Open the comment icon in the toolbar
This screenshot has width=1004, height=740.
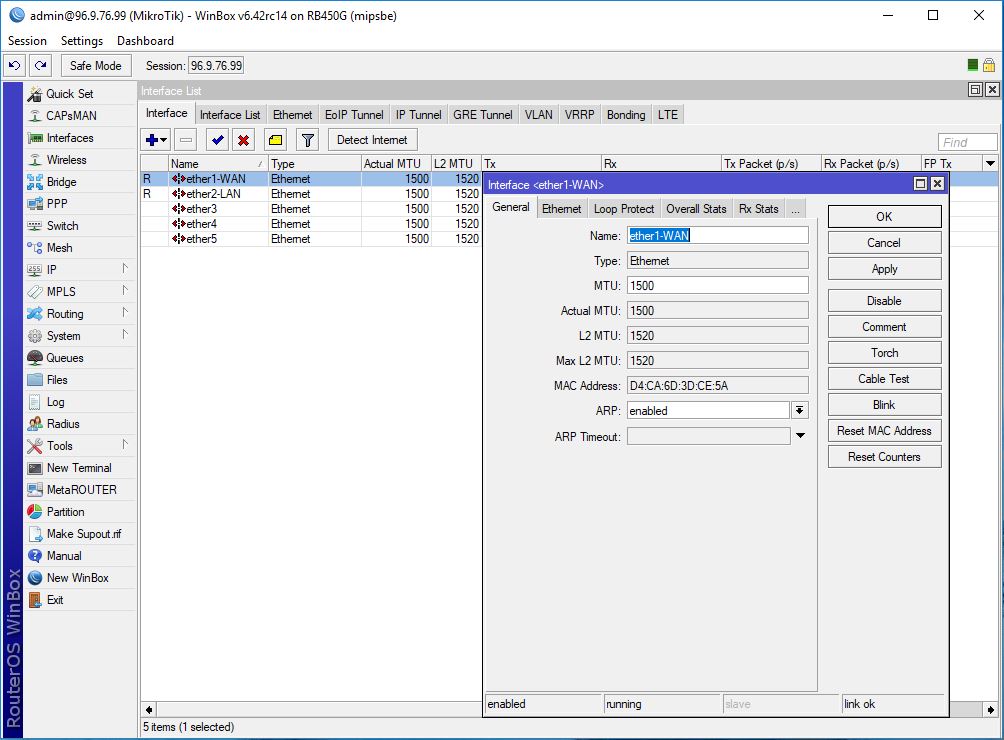click(277, 139)
